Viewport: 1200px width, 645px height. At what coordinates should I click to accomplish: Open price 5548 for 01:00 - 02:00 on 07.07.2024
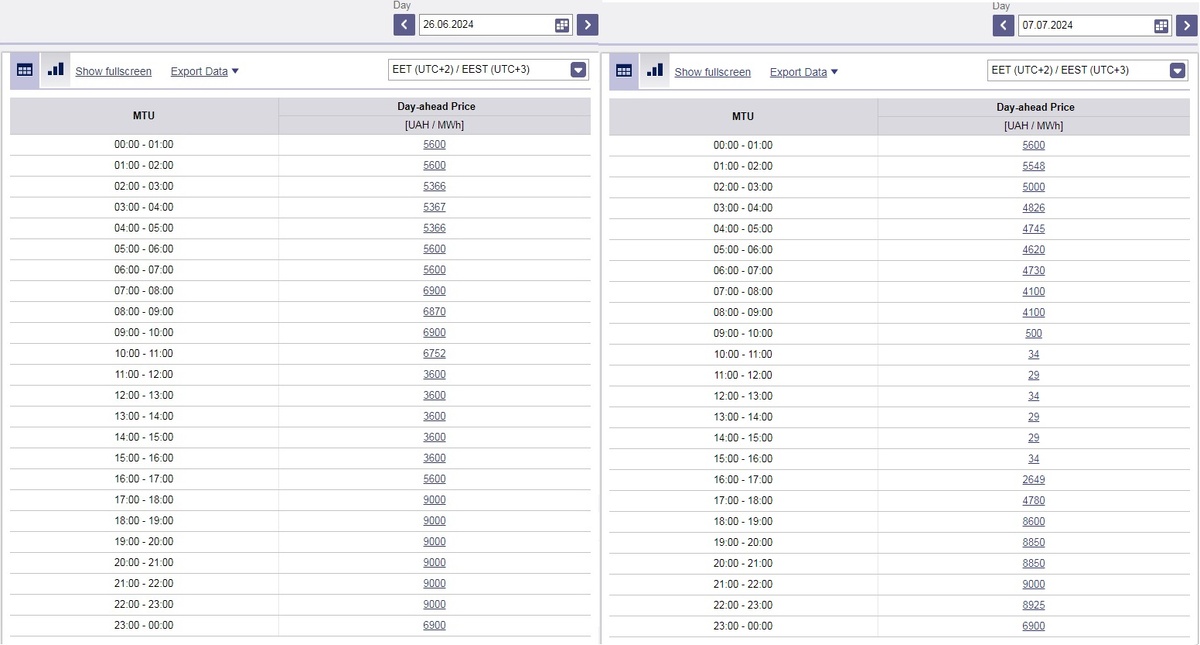(x=1034, y=166)
